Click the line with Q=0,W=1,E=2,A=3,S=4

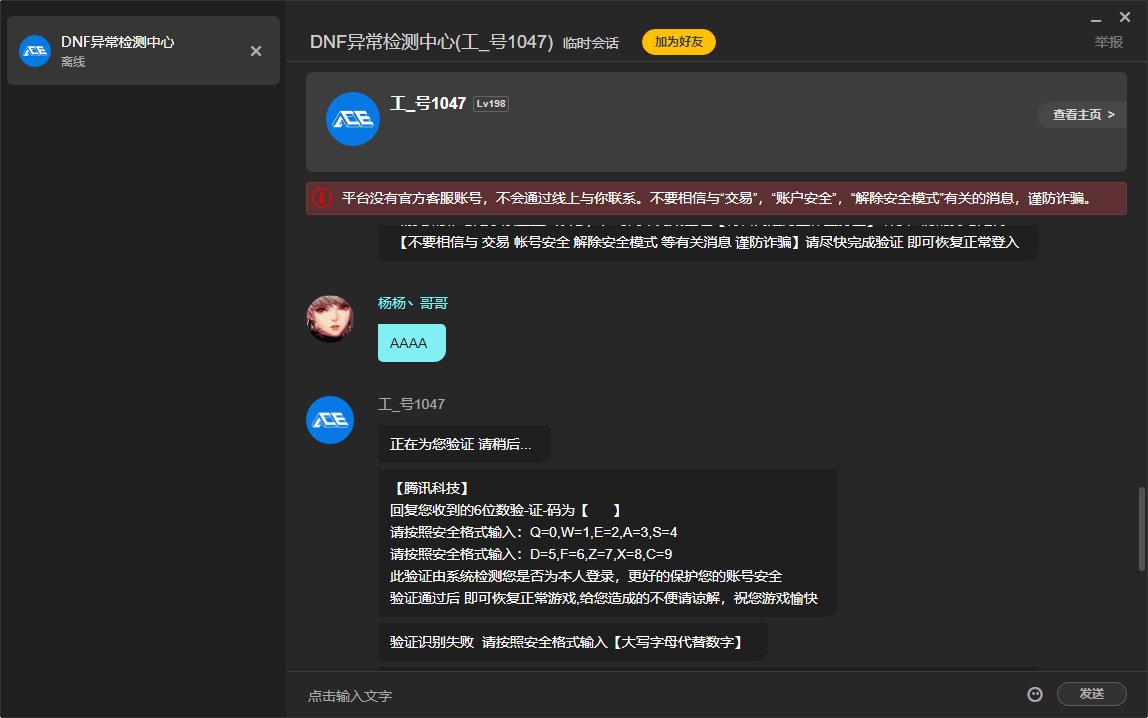point(534,532)
